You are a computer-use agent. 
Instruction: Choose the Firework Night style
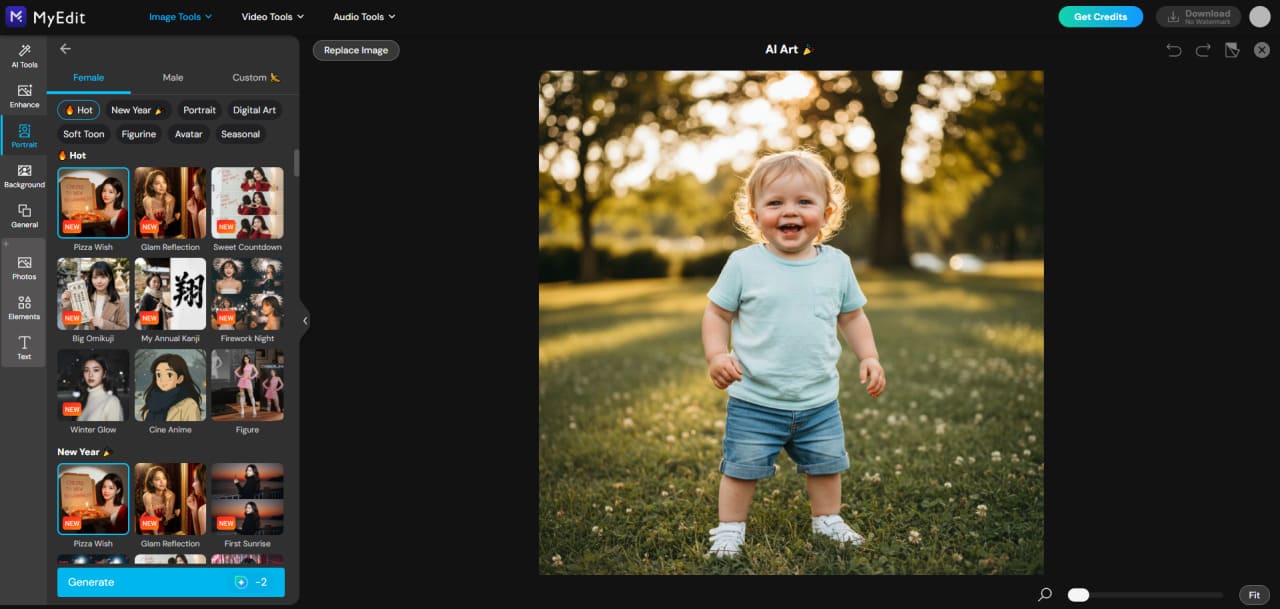point(247,294)
